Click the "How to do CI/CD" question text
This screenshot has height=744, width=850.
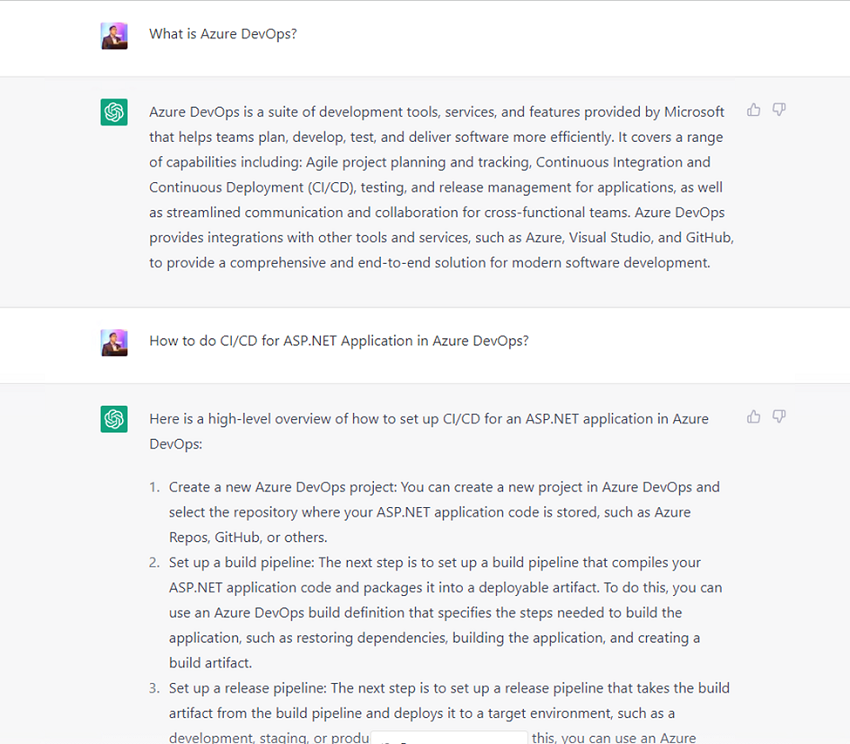[338, 341]
